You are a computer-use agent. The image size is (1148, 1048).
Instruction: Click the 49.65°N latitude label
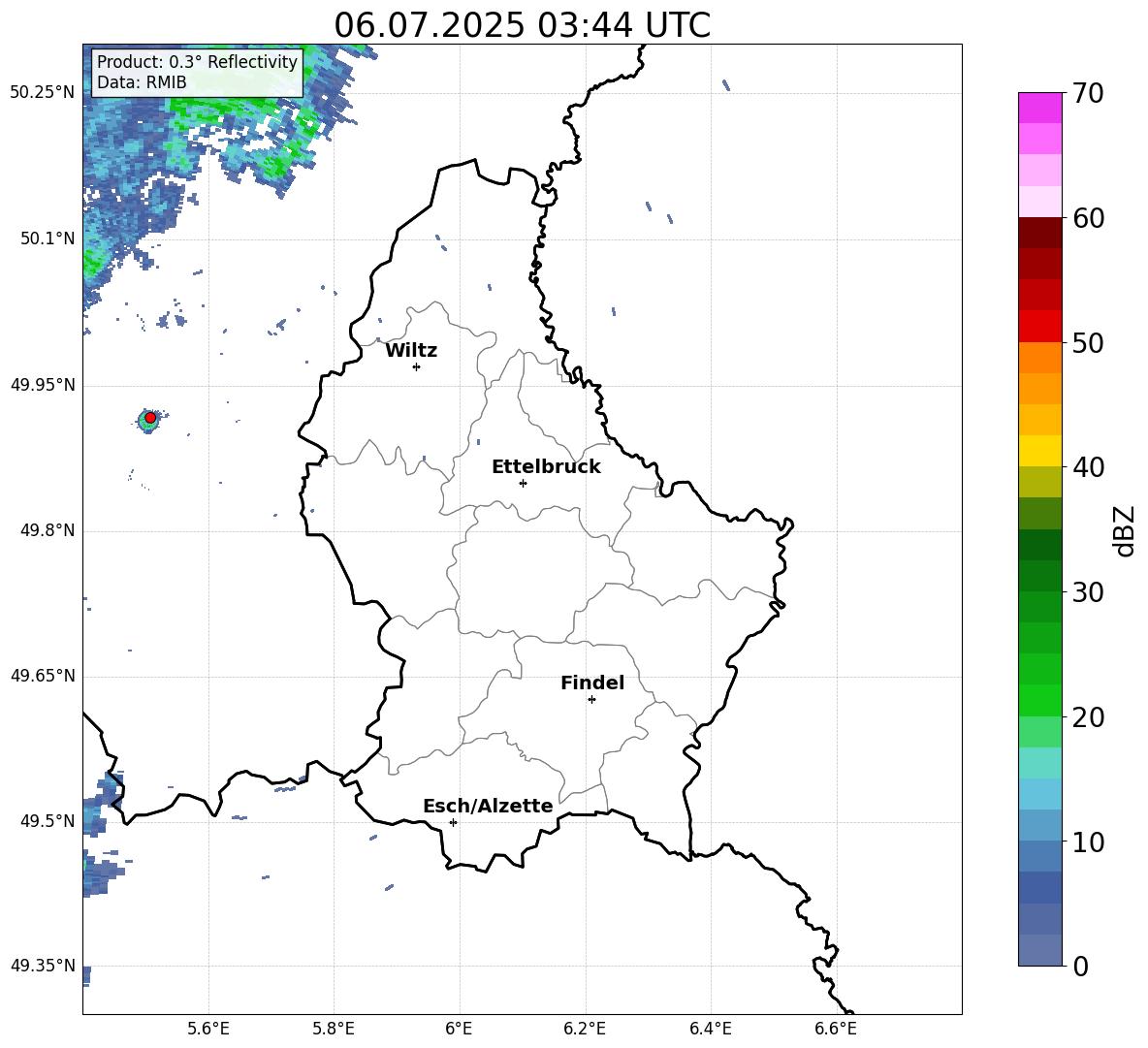pos(42,675)
